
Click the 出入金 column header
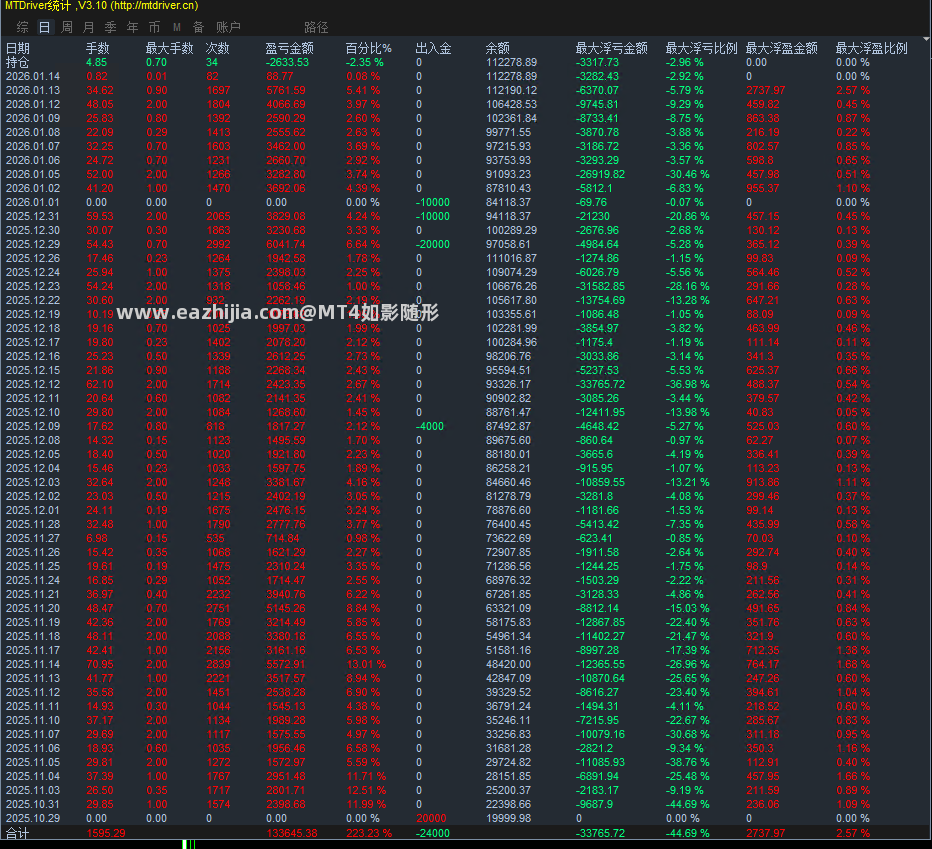[433, 48]
